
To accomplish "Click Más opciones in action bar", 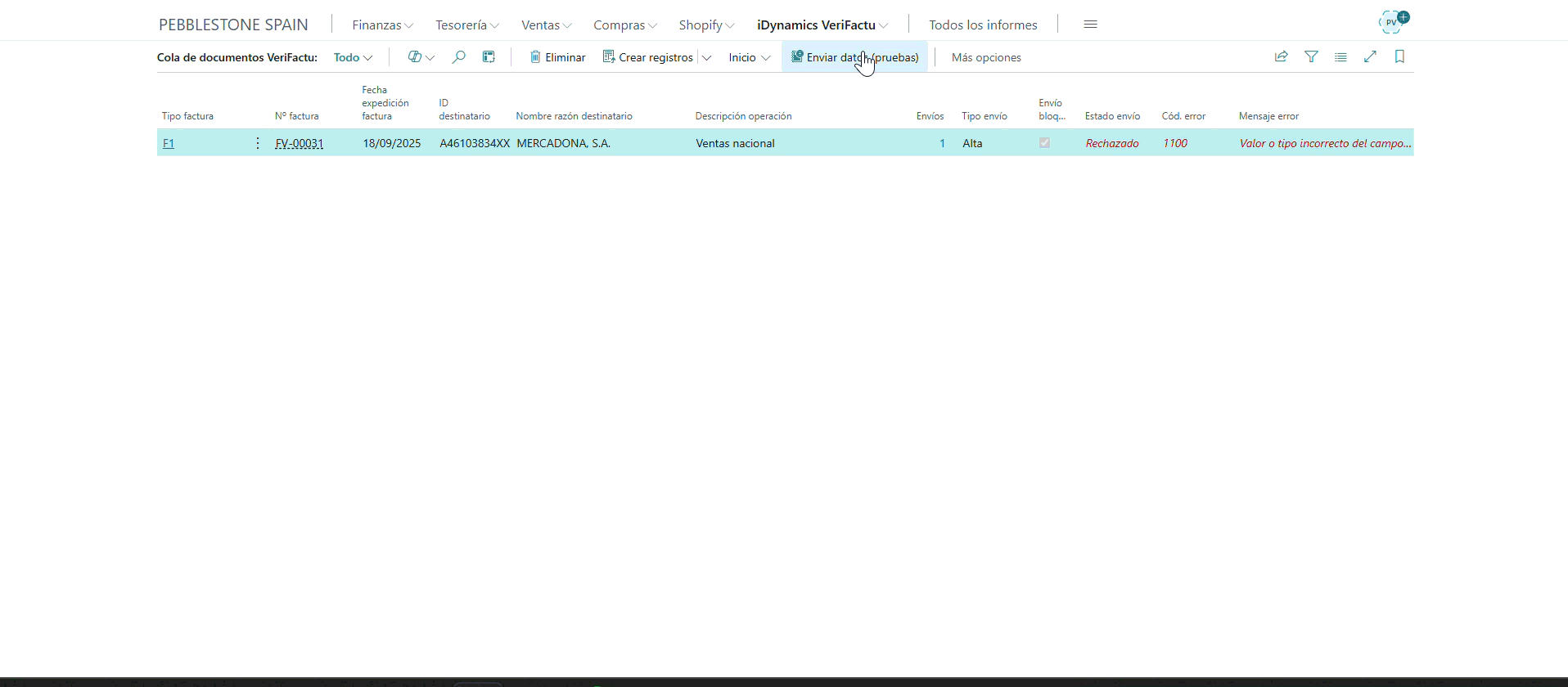I will click(x=986, y=57).
